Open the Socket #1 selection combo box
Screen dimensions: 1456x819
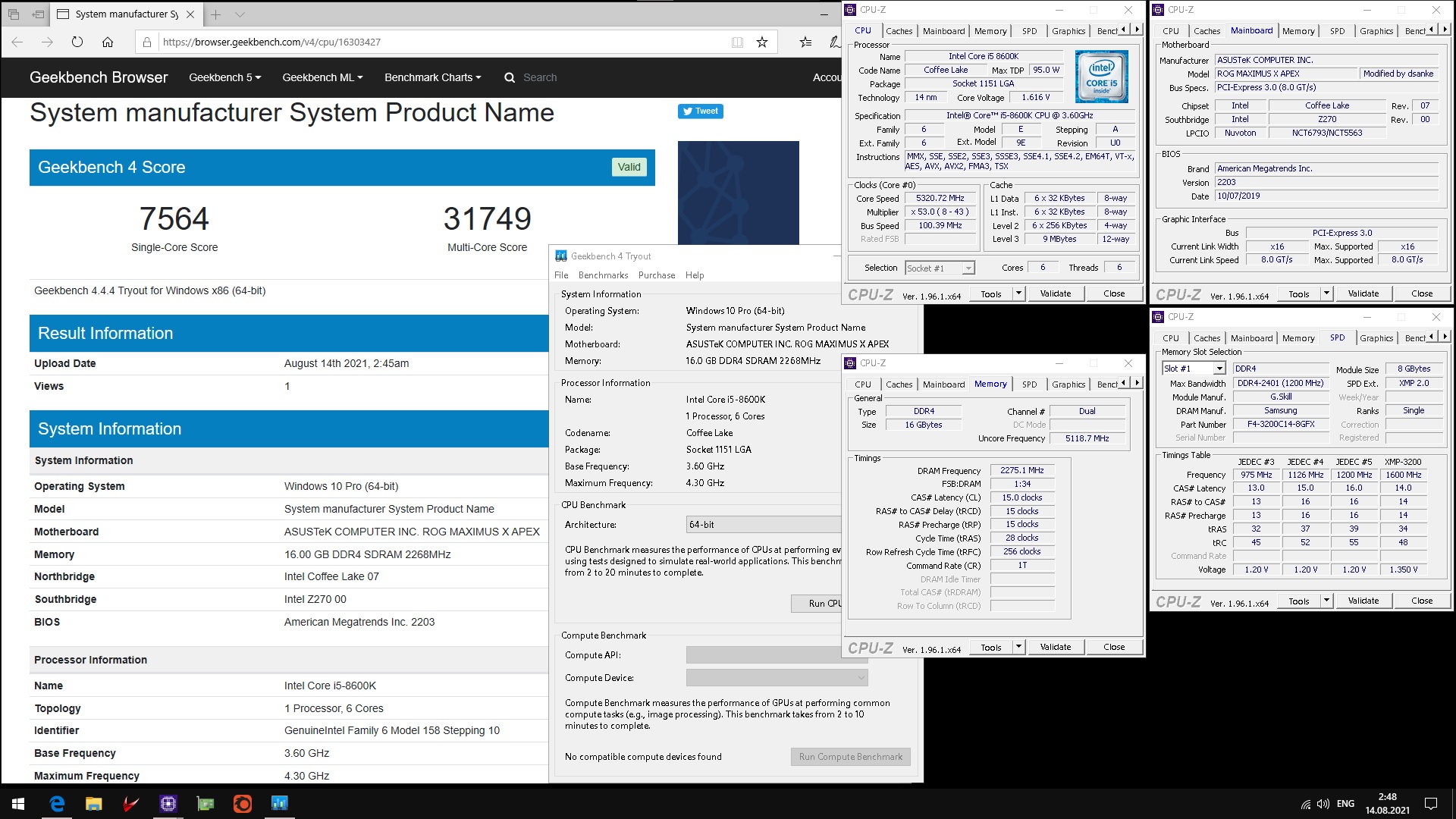tap(940, 268)
